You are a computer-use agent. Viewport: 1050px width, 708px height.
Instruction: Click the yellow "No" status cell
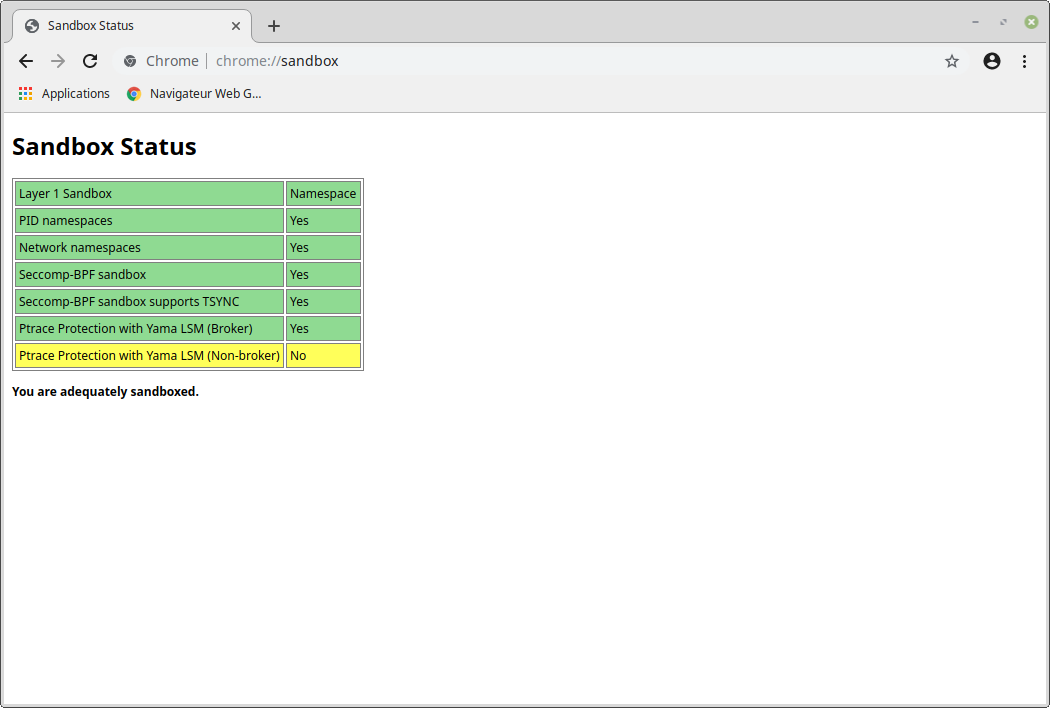coord(323,356)
